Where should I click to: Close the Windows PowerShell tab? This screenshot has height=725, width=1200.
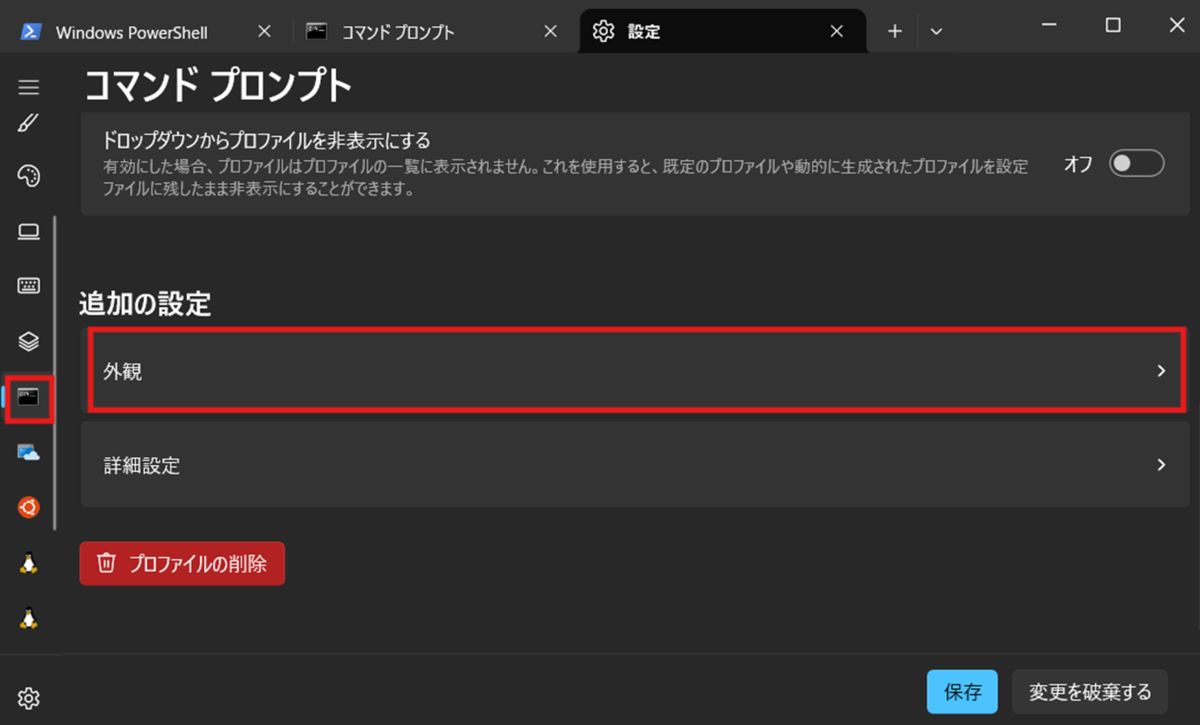(x=264, y=31)
